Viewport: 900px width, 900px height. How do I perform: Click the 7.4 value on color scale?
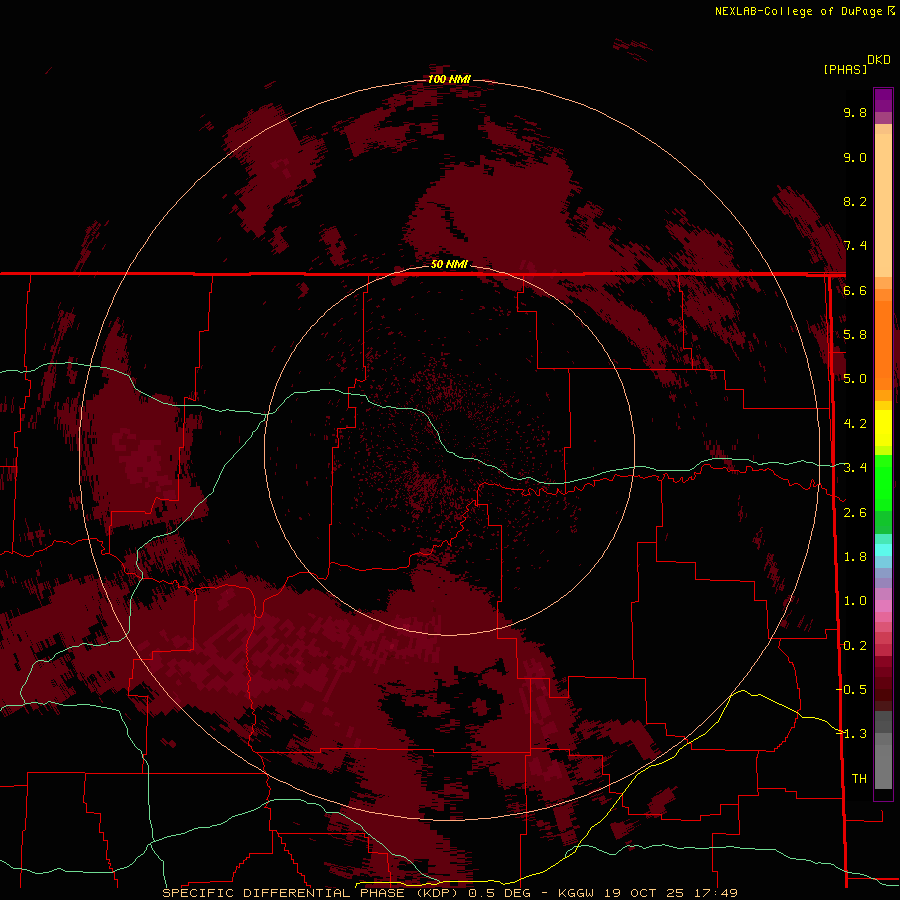tap(855, 246)
